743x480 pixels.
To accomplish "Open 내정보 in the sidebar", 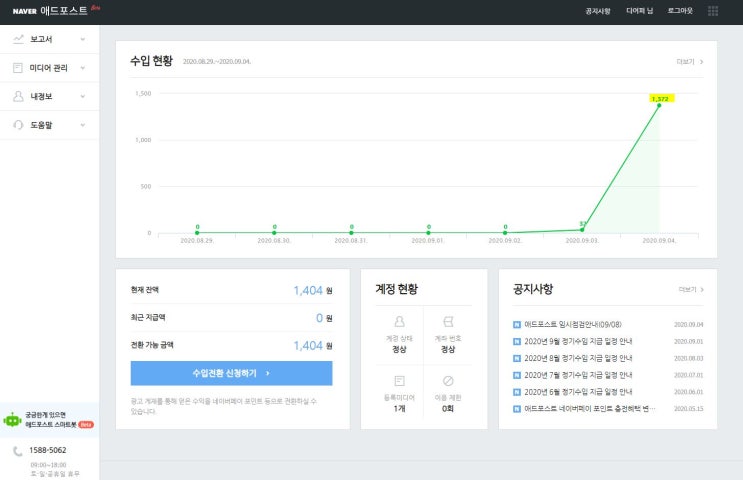I will point(50,96).
